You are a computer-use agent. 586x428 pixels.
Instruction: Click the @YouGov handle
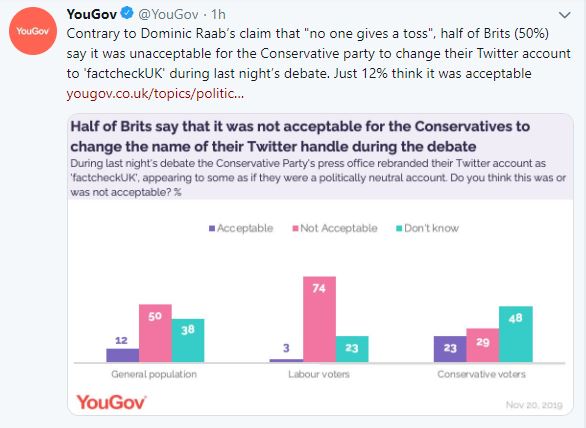168,14
